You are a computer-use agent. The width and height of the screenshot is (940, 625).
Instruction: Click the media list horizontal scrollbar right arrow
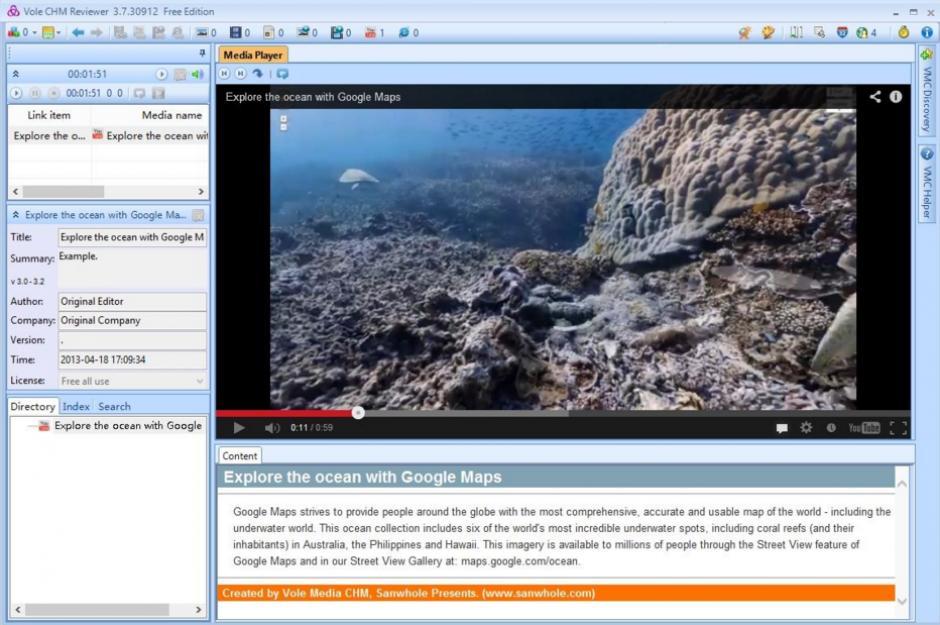[201, 192]
